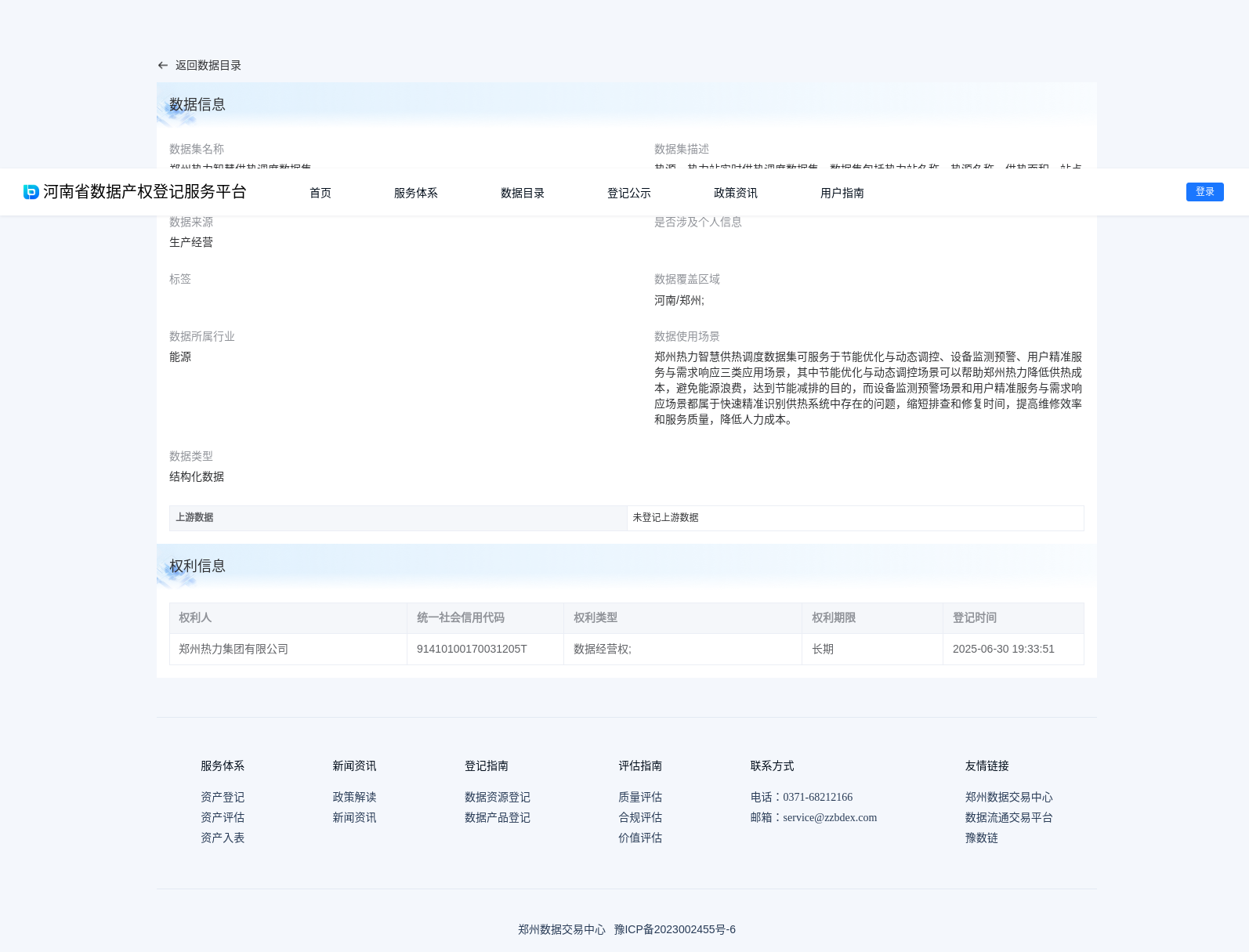Click the back arrow icon

click(x=163, y=66)
